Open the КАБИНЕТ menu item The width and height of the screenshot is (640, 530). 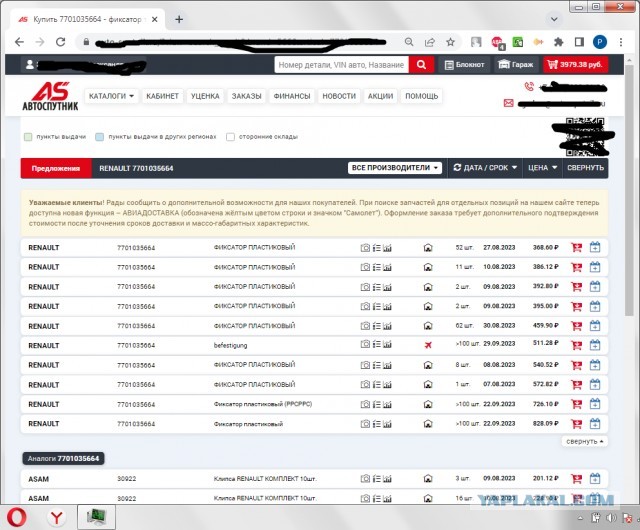(162, 96)
